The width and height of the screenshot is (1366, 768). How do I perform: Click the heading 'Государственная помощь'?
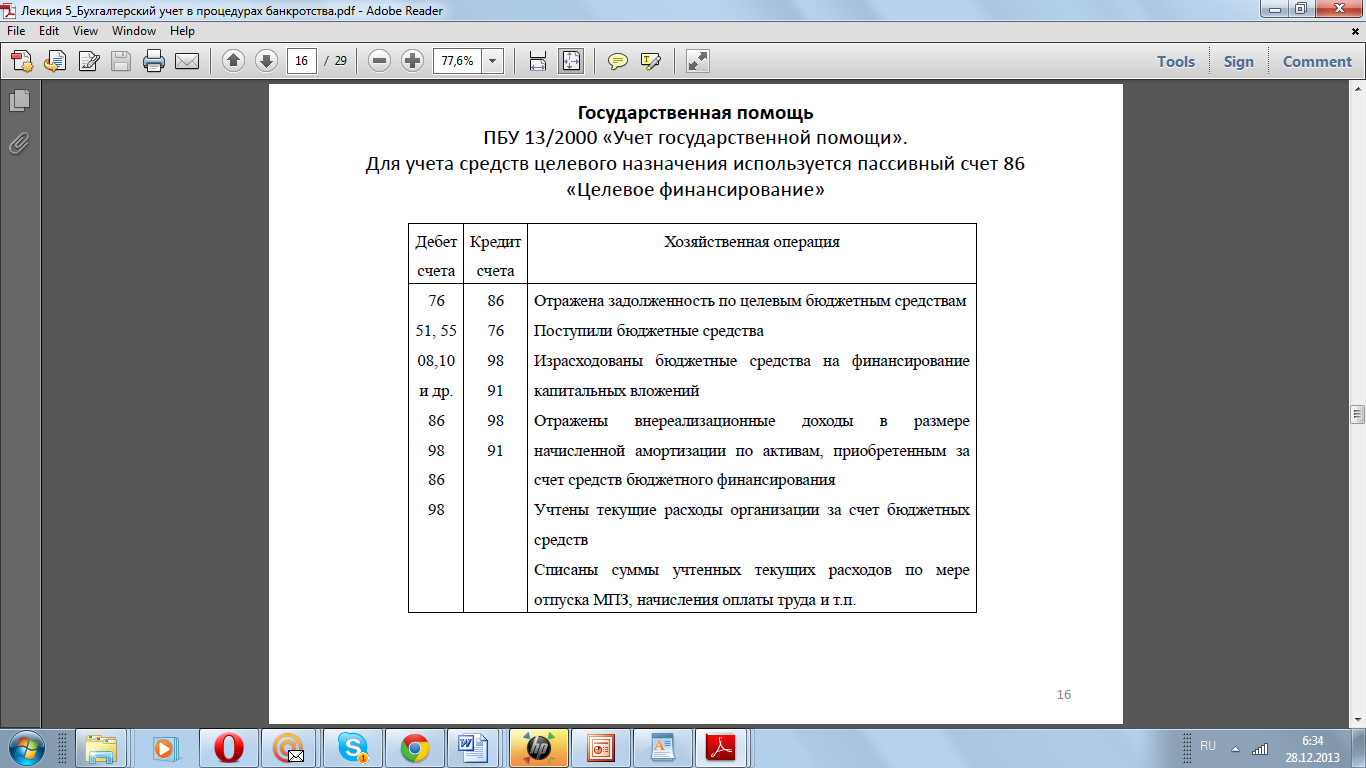(696, 113)
